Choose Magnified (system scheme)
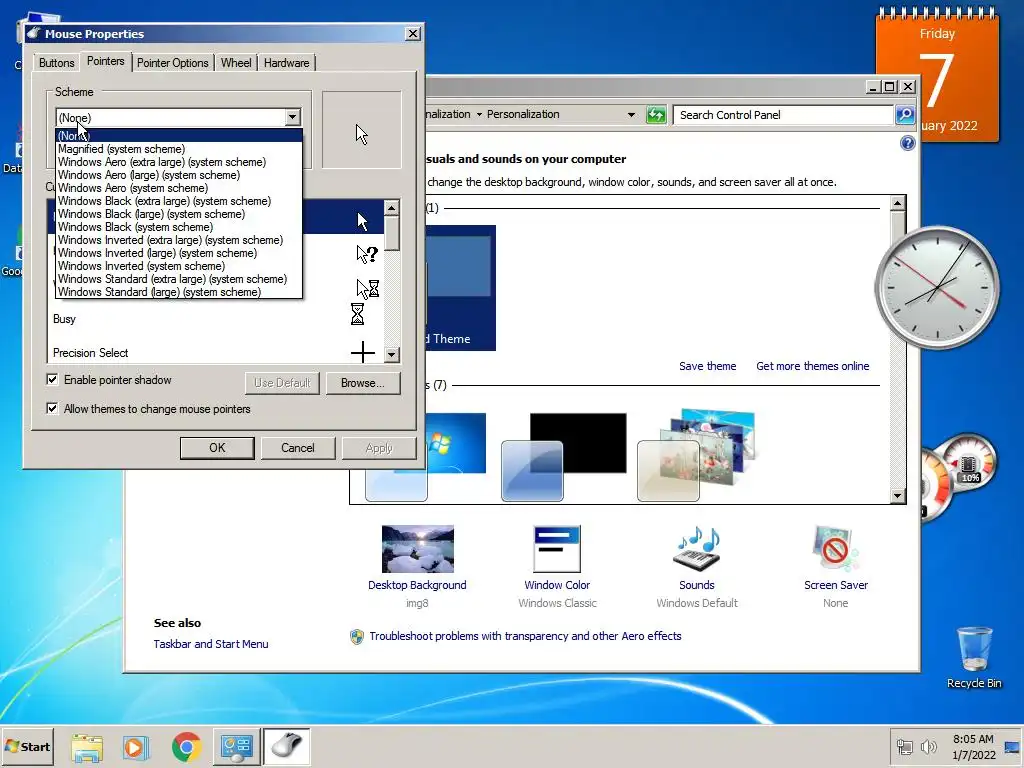1024x768 pixels. [178, 149]
